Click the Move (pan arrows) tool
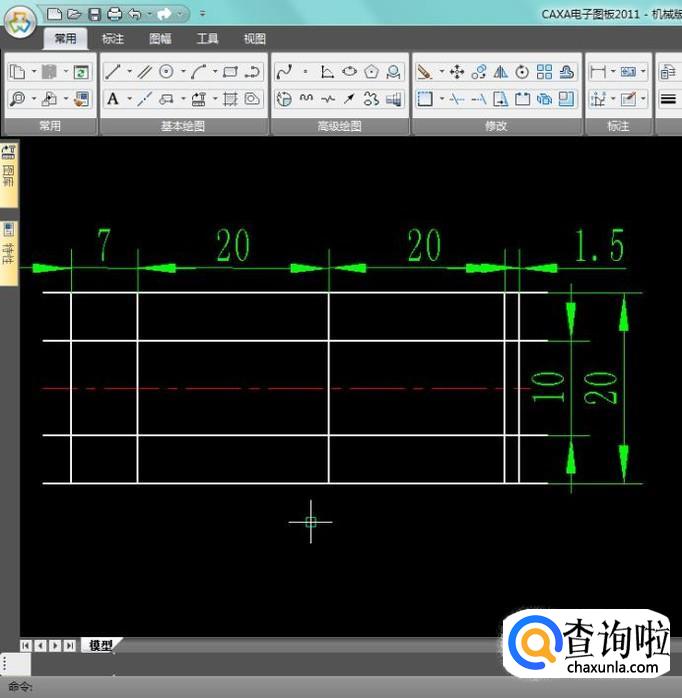Viewport: 682px width, 698px height. tap(457, 72)
